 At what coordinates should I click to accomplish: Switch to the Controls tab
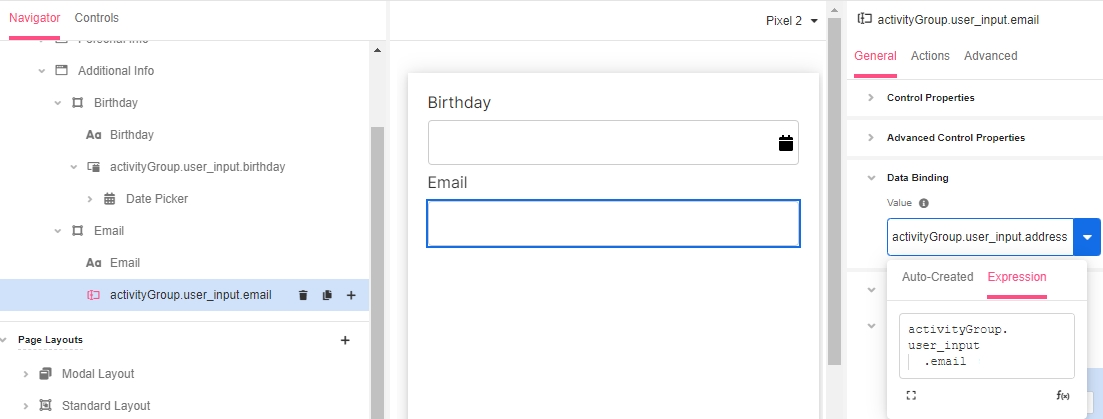[96, 18]
